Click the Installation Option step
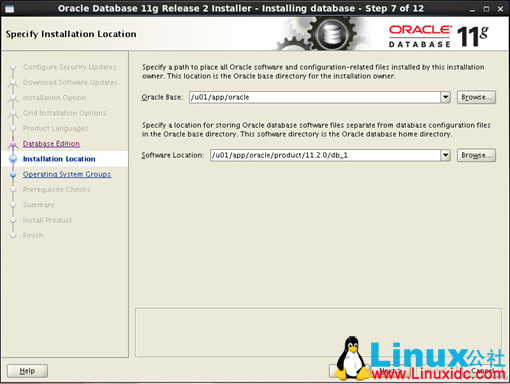The width and height of the screenshot is (510, 384). click(54, 98)
